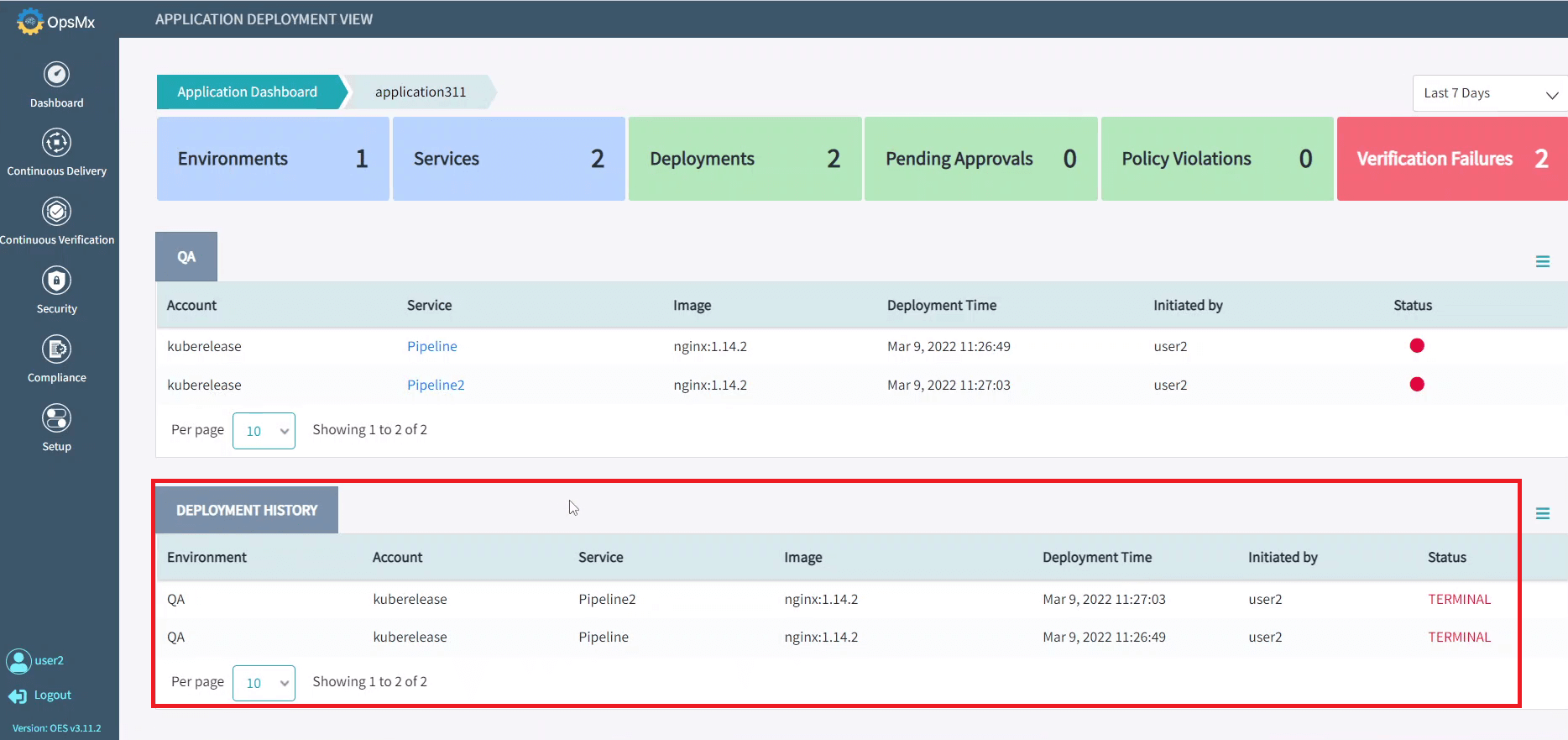
Task: Click TERMINAL status for Pipeline2 history row
Action: (x=1460, y=600)
